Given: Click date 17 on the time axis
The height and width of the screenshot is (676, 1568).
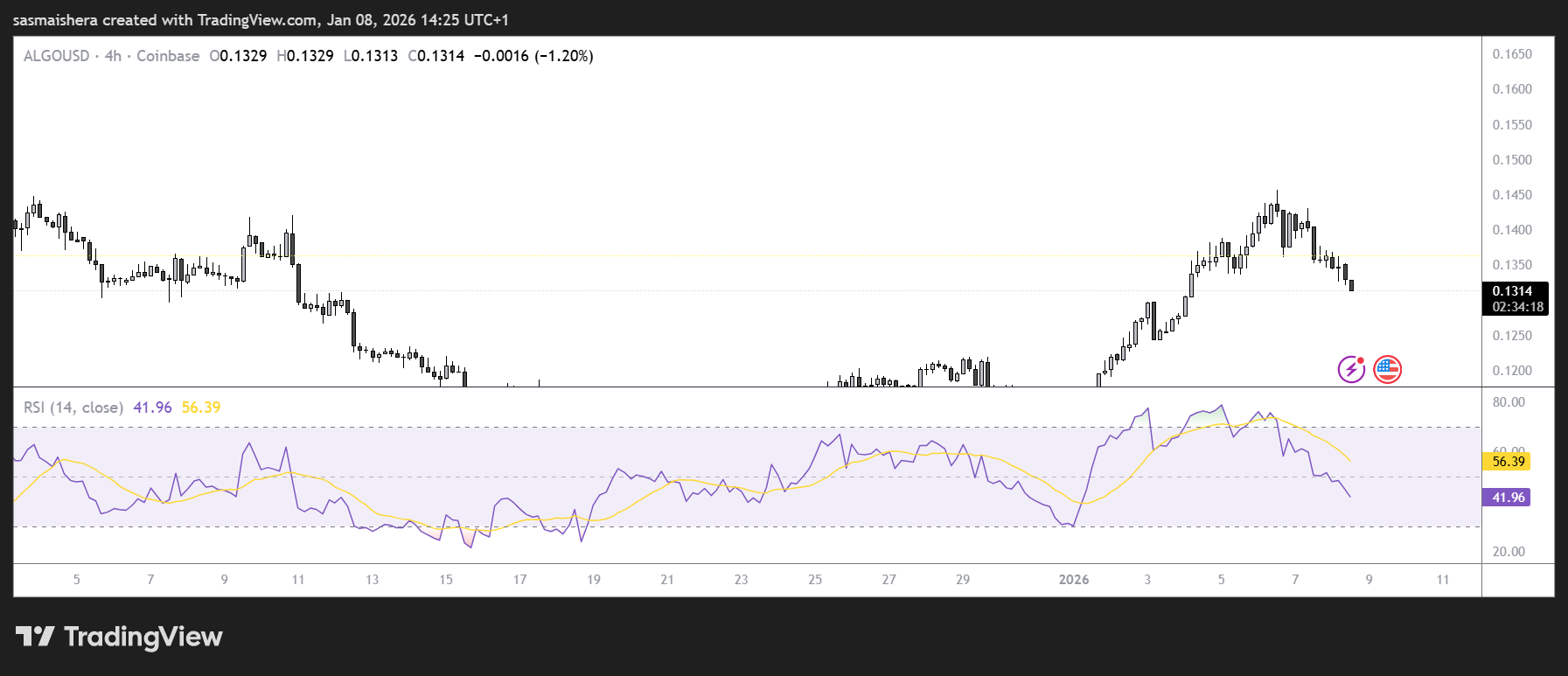Looking at the screenshot, I should pyautogui.click(x=519, y=580).
